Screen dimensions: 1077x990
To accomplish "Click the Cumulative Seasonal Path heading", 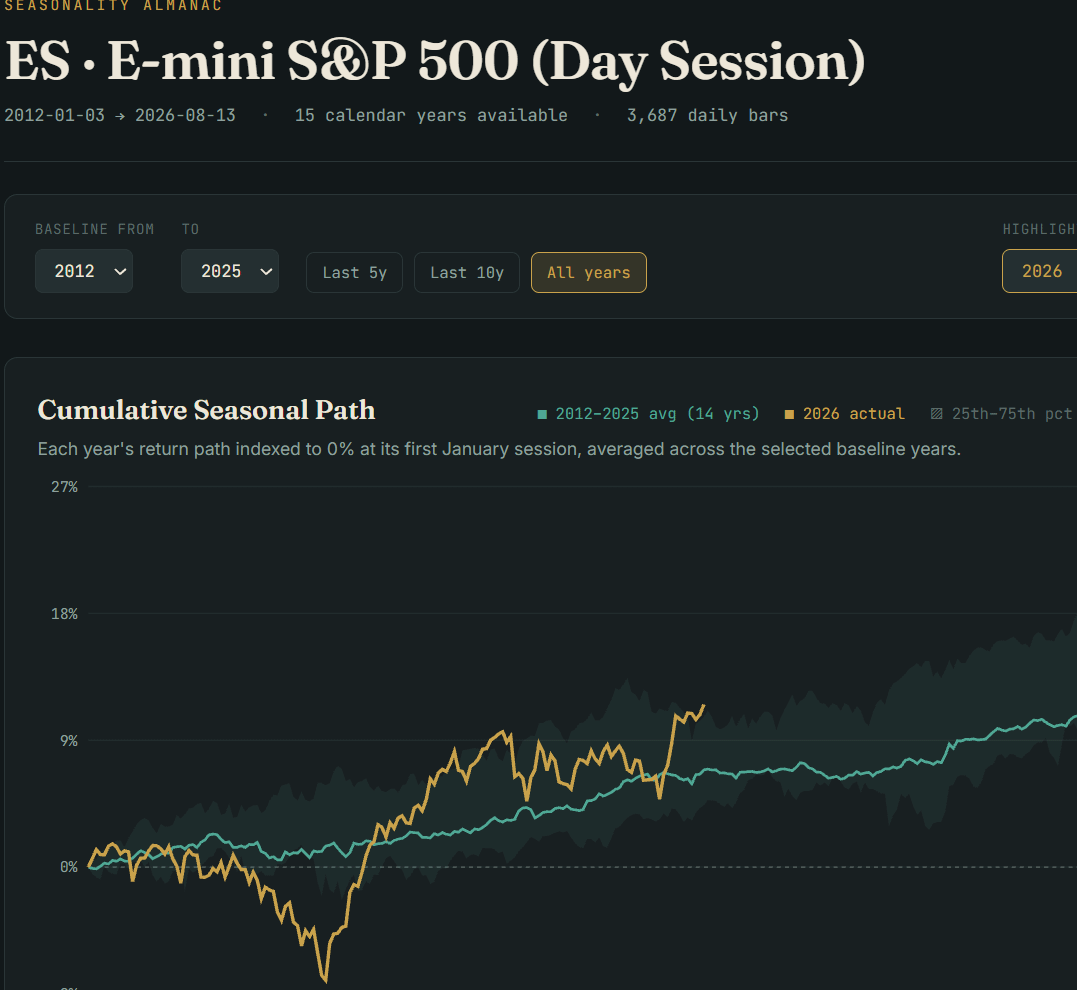I will pyautogui.click(x=207, y=410).
